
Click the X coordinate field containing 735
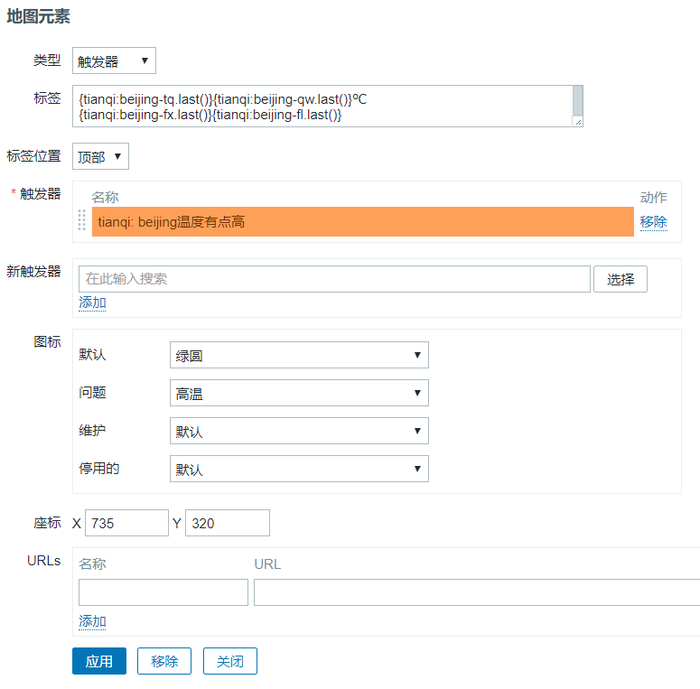tap(127, 523)
